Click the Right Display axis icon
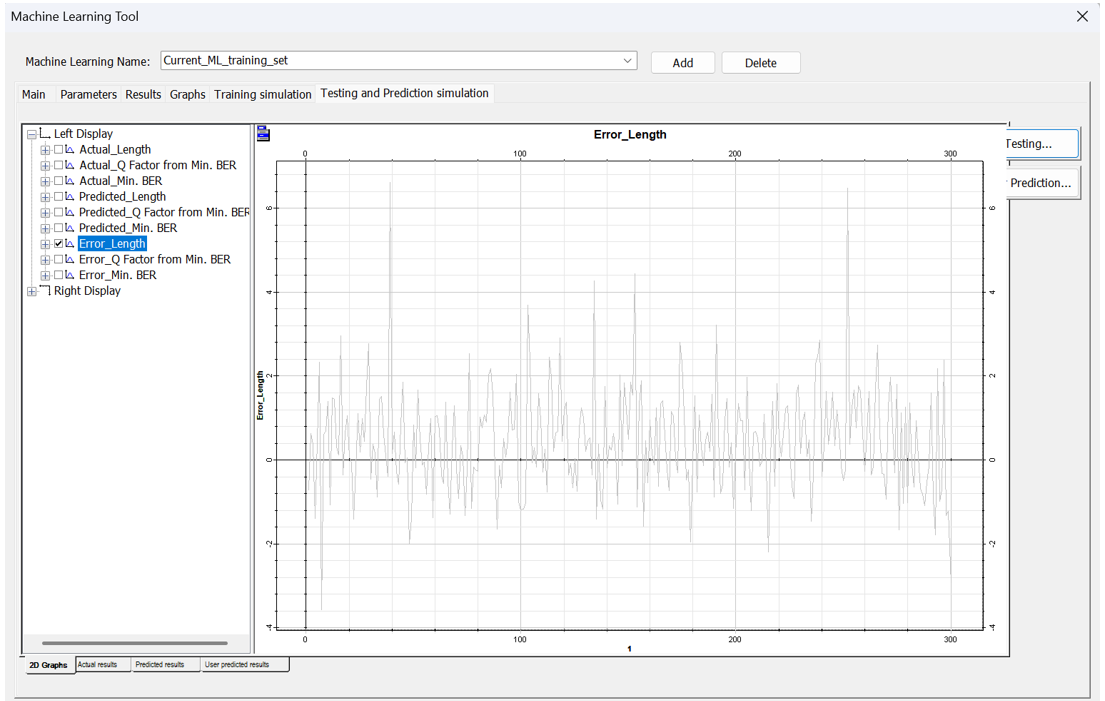 pyautogui.click(x=44, y=291)
